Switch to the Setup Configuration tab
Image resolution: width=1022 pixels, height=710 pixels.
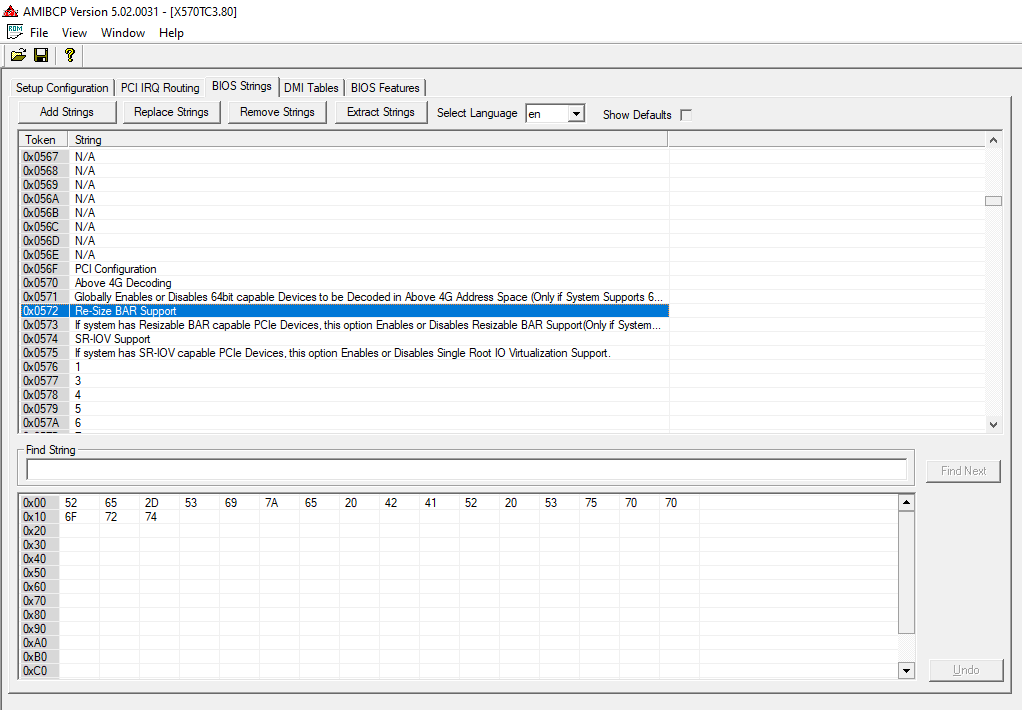point(62,87)
